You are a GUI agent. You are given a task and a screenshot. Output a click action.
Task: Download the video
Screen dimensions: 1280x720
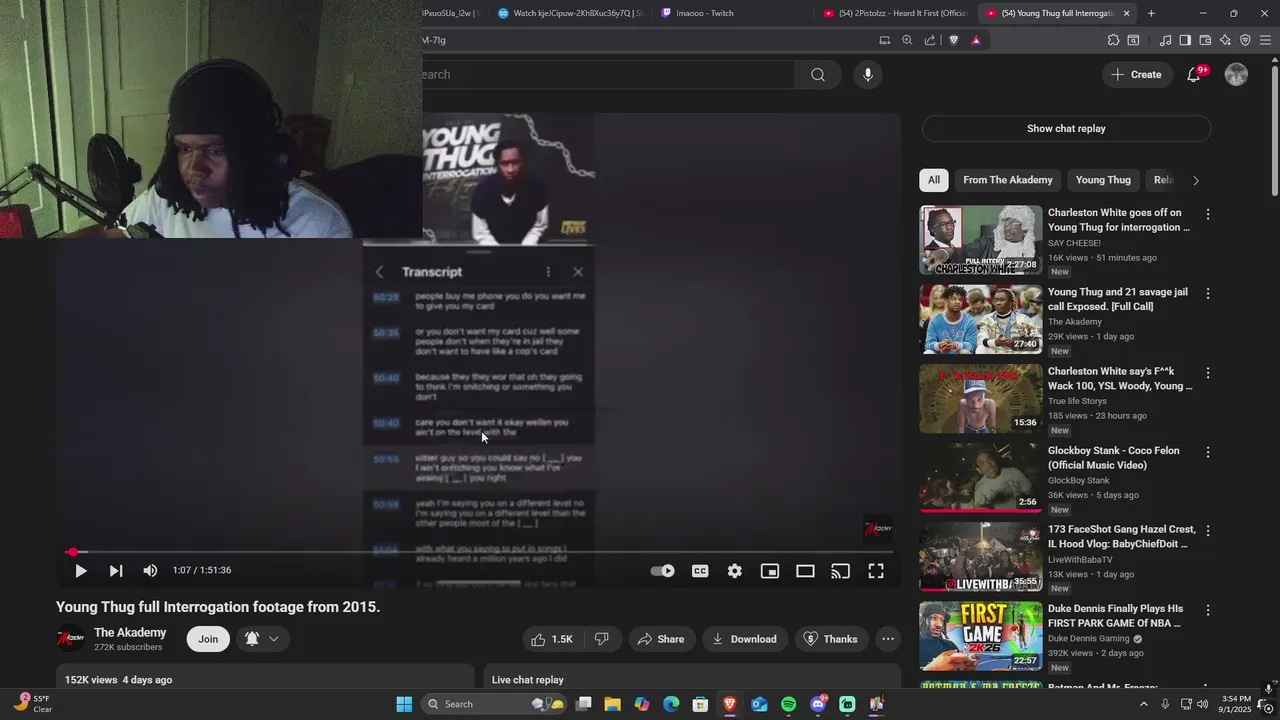coord(745,639)
